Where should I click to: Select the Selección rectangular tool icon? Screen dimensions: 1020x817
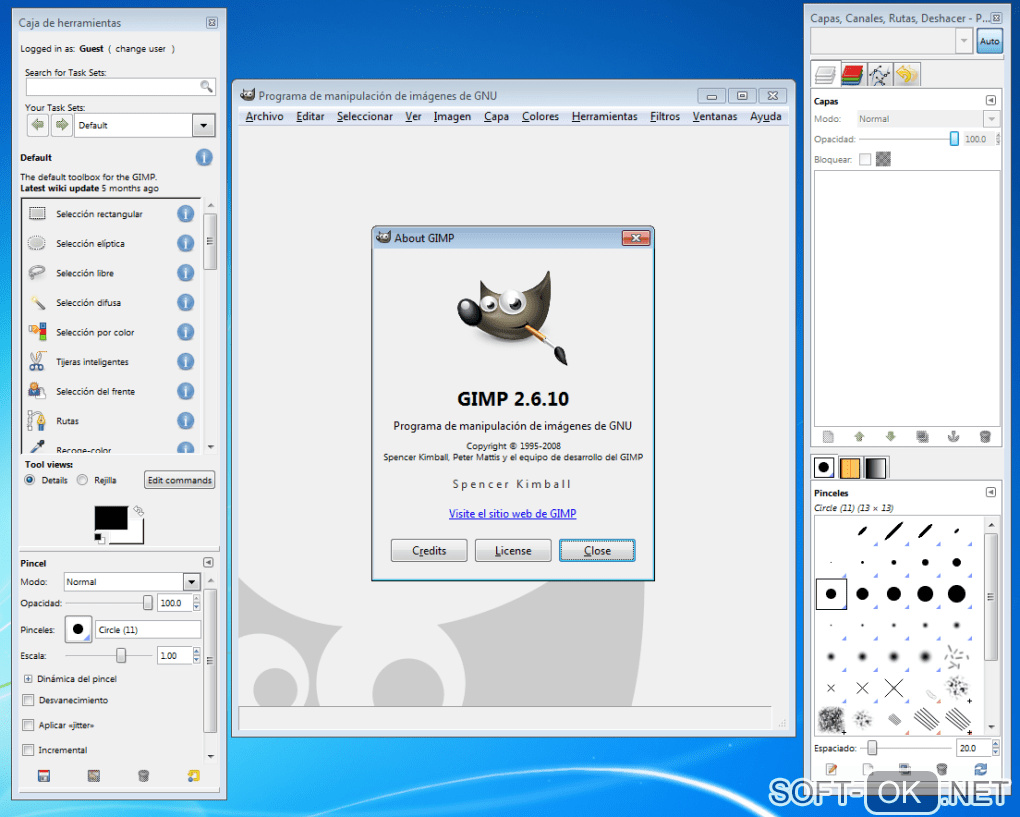pos(37,213)
